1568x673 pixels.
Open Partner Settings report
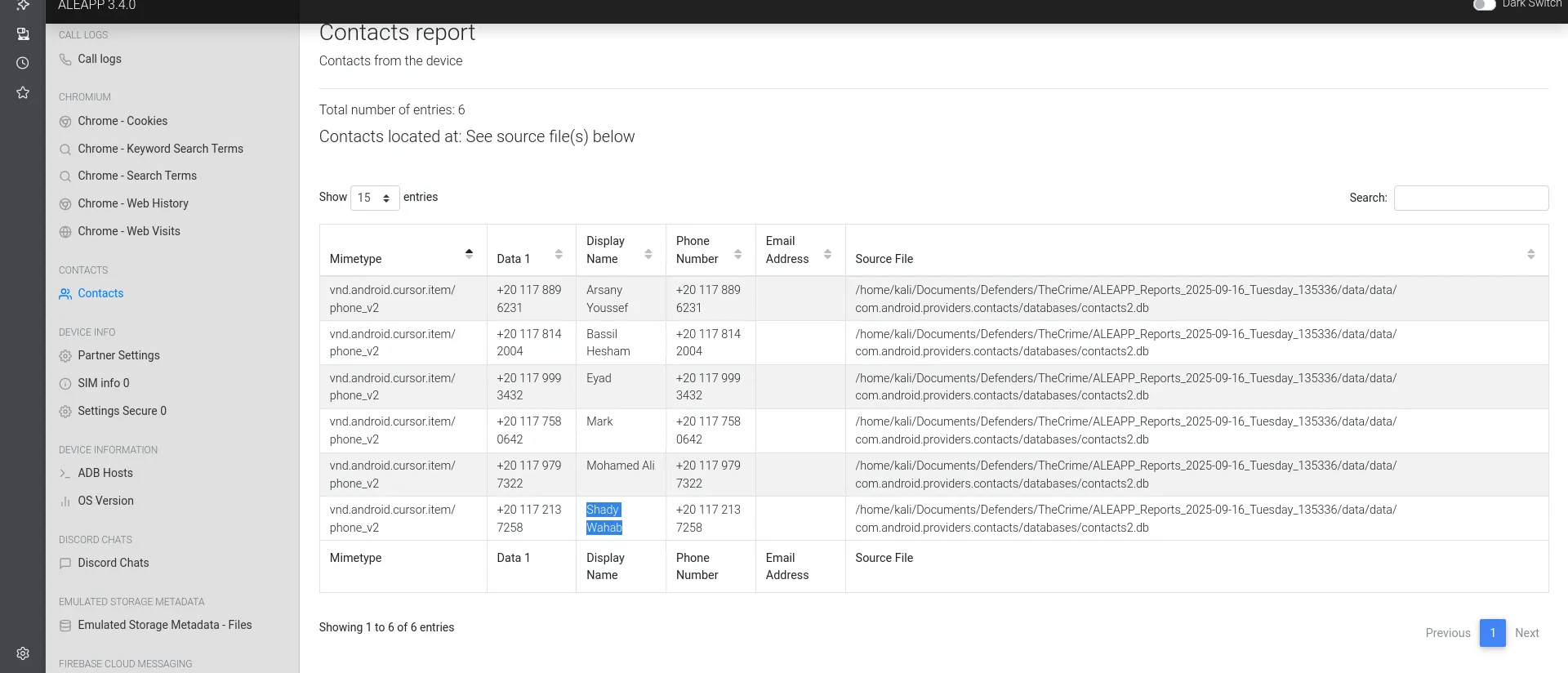point(118,355)
